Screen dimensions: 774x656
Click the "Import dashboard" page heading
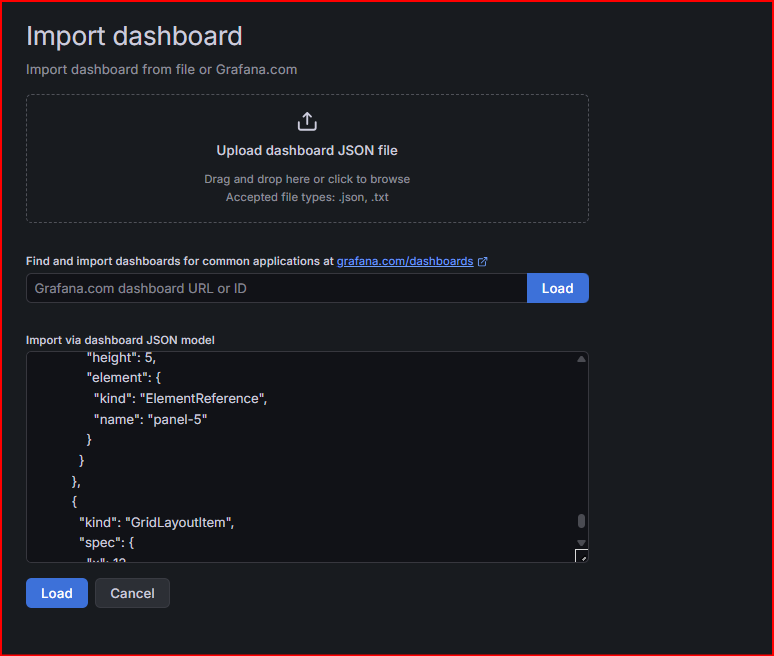tap(134, 36)
